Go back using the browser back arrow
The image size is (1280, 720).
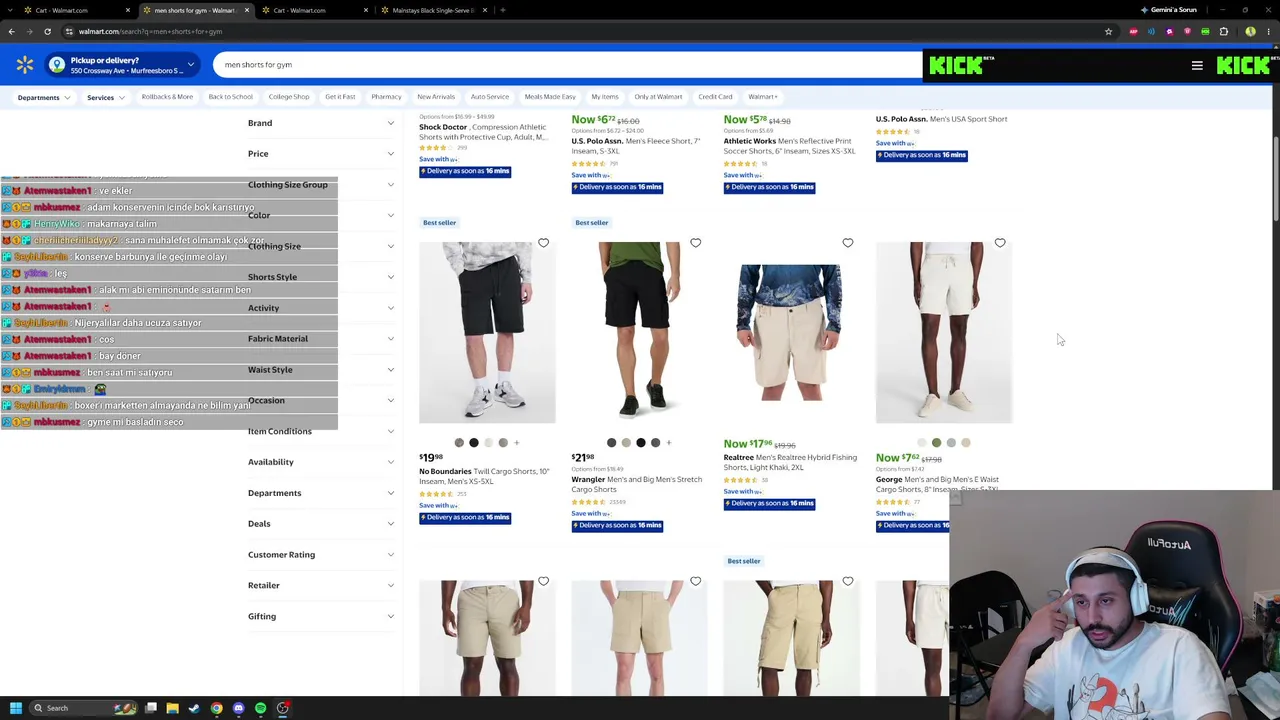11,31
